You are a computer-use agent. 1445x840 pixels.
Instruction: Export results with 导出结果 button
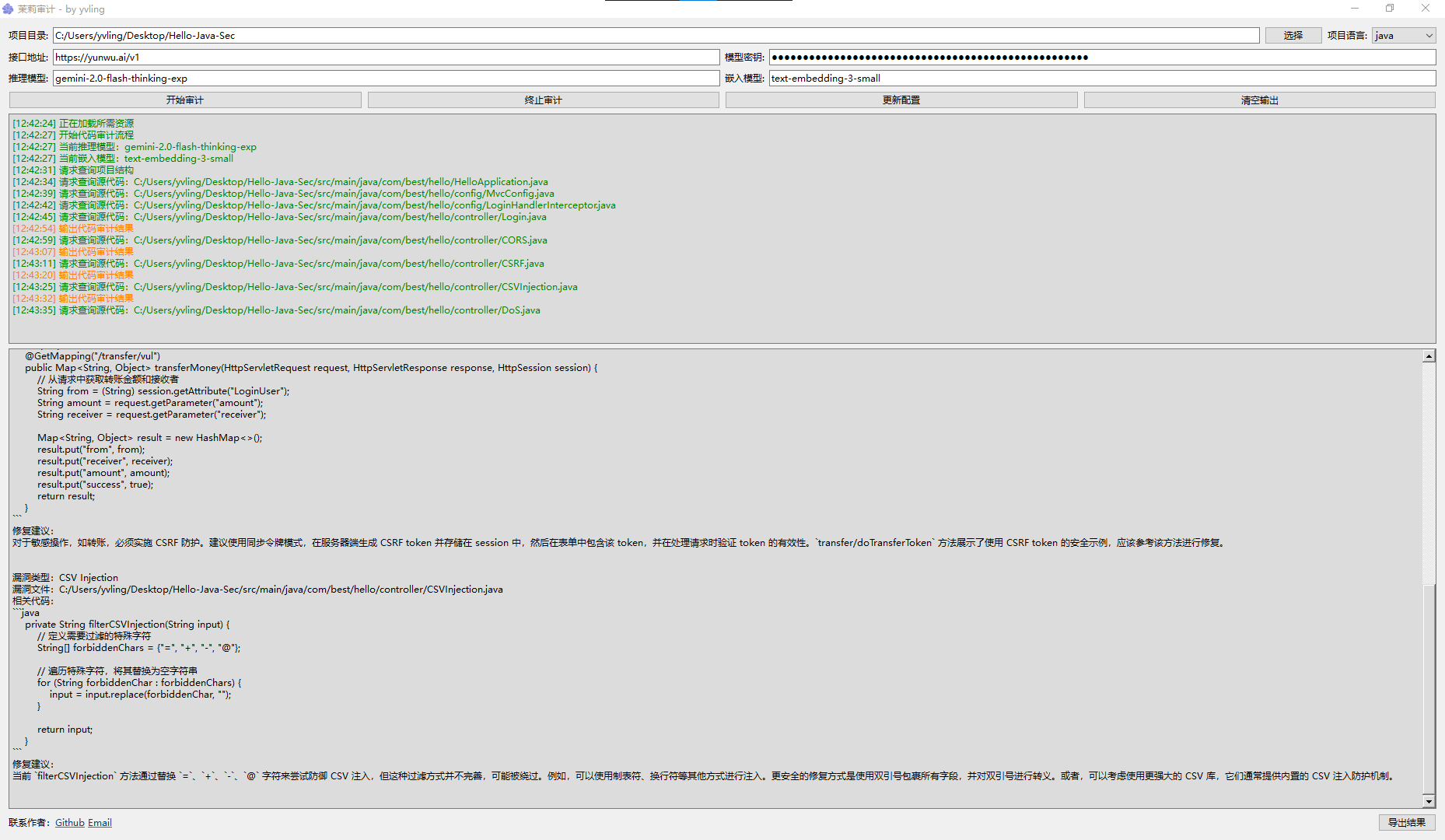coord(1407,823)
